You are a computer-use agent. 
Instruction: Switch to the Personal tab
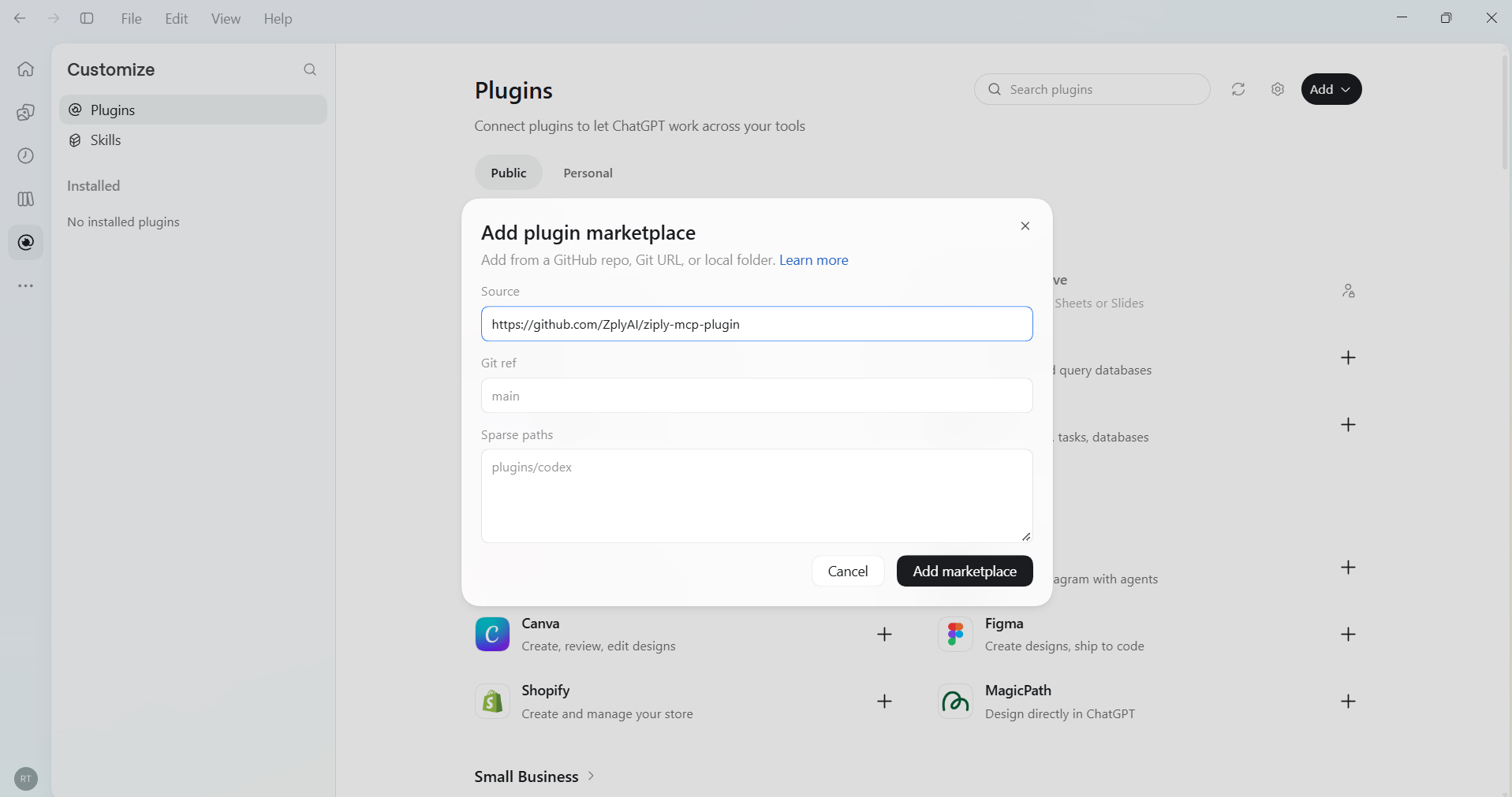588,173
